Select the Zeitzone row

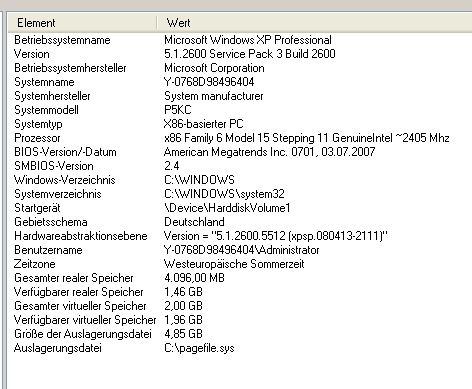[x=35, y=264]
